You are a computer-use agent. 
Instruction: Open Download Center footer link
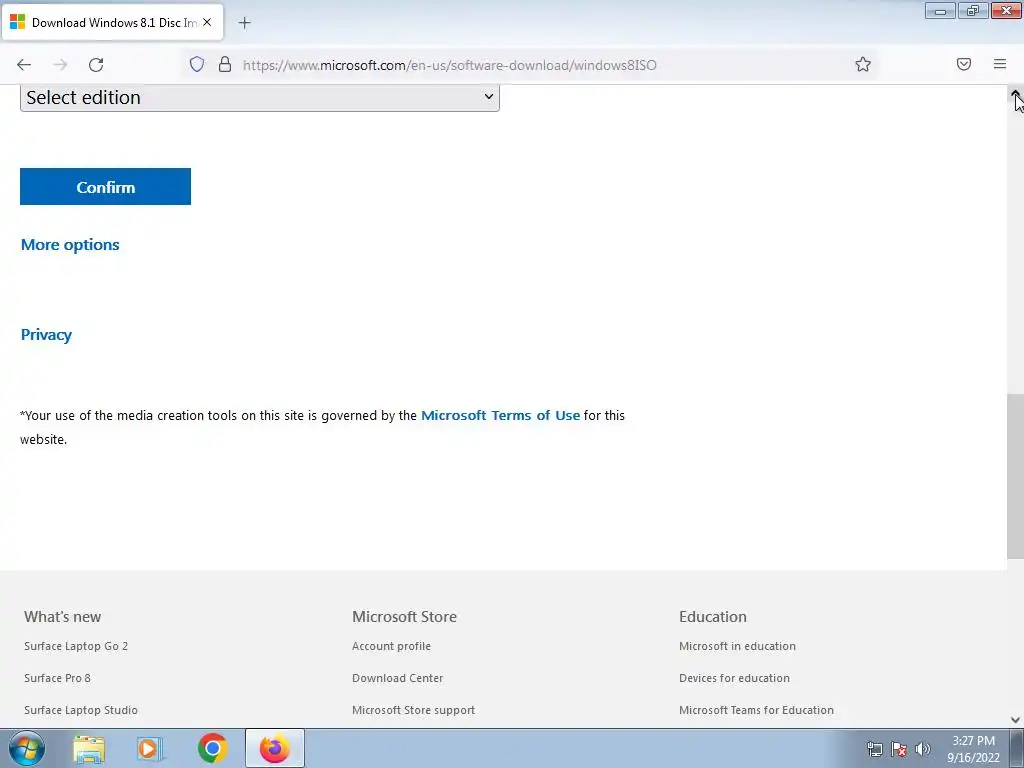tap(398, 678)
